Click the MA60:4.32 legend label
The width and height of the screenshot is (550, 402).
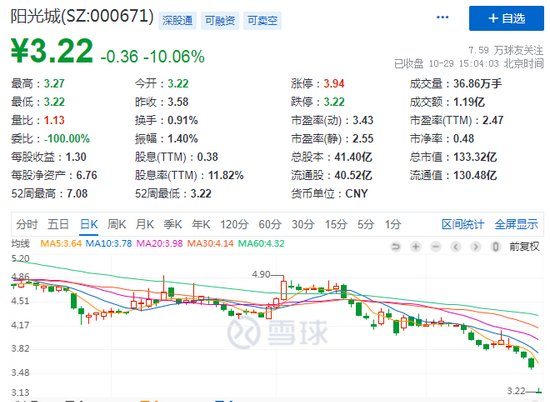[261, 243]
